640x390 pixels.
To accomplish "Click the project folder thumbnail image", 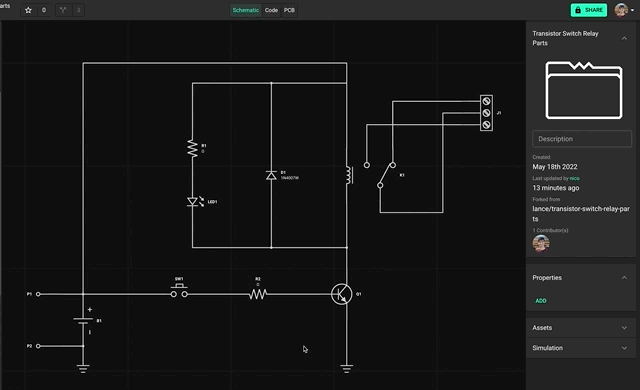I will pyautogui.click(x=584, y=90).
